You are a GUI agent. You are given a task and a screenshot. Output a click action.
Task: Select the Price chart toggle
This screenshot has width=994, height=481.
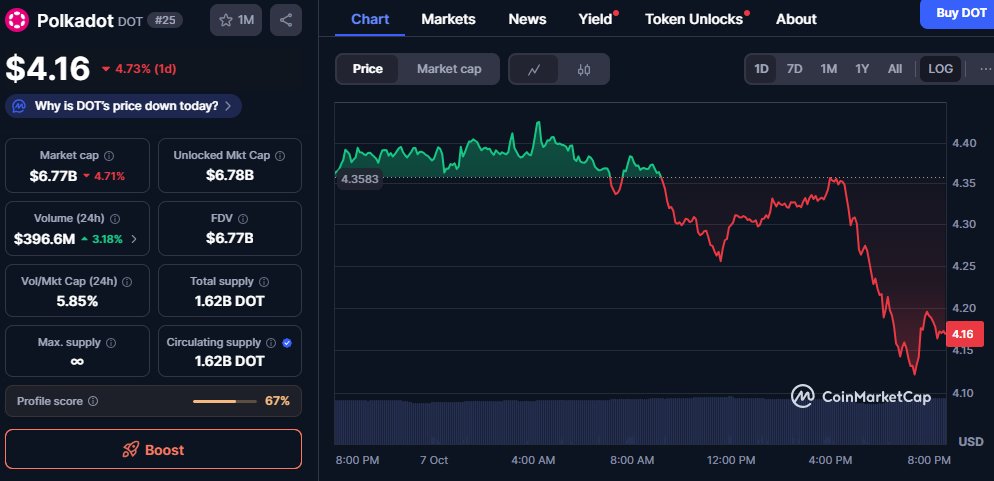point(367,69)
